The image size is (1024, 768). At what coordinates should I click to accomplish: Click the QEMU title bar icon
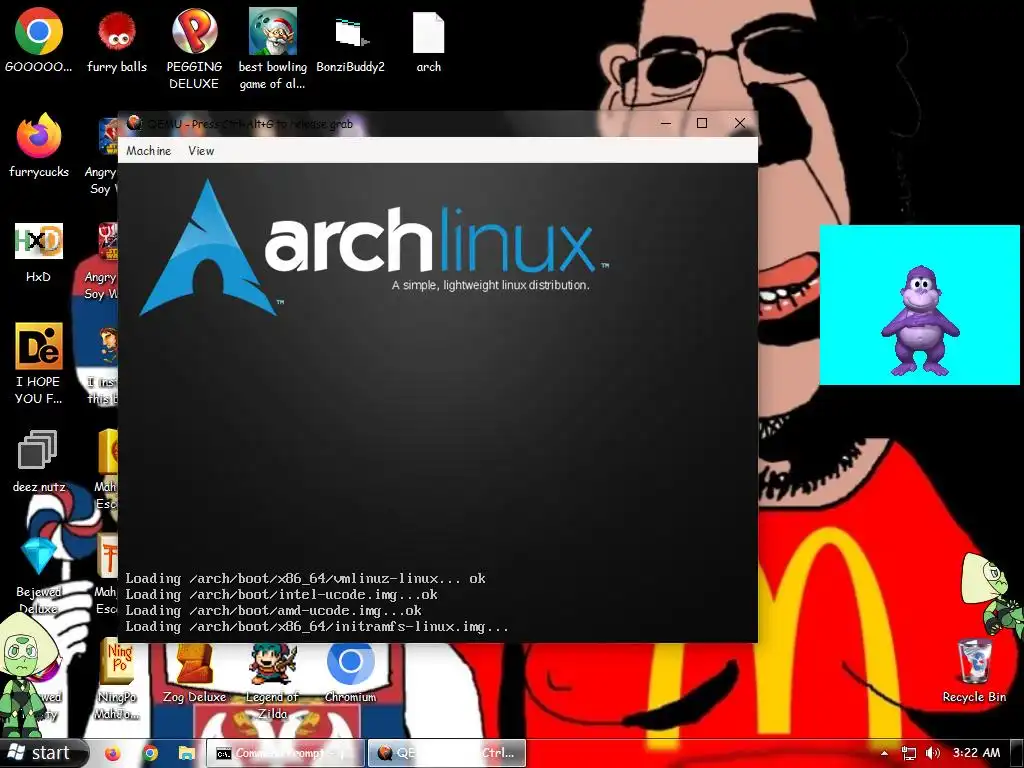pos(134,123)
